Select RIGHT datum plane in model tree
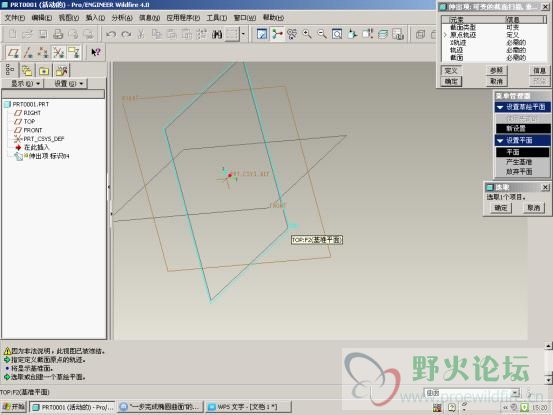 [x=32, y=113]
